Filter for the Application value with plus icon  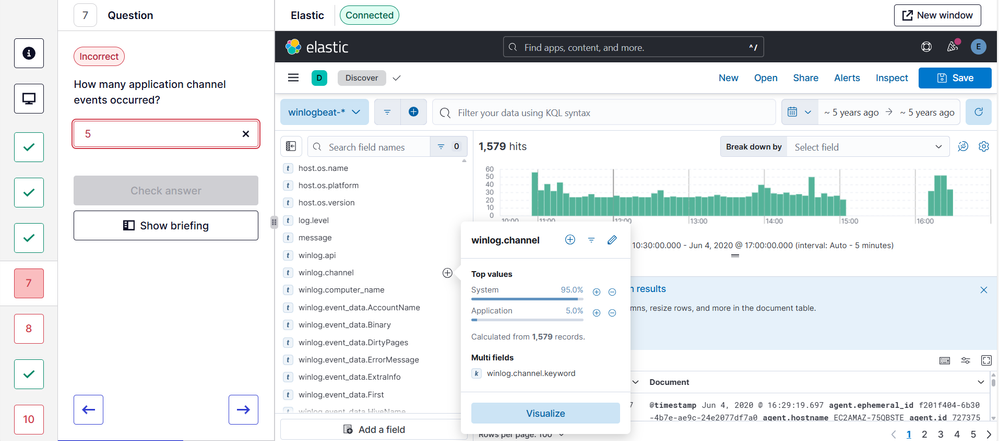click(x=597, y=313)
